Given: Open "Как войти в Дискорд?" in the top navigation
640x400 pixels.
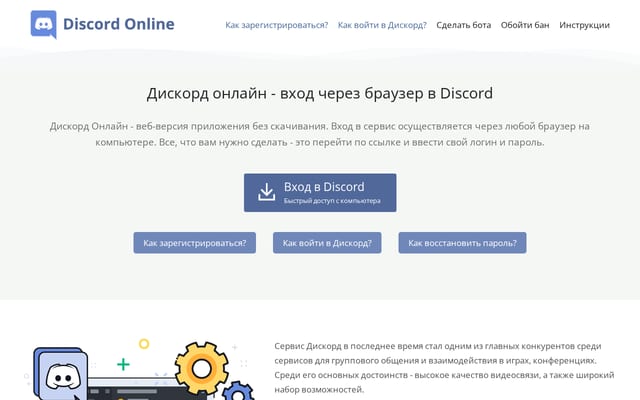Looking at the screenshot, I should click(x=382, y=25).
